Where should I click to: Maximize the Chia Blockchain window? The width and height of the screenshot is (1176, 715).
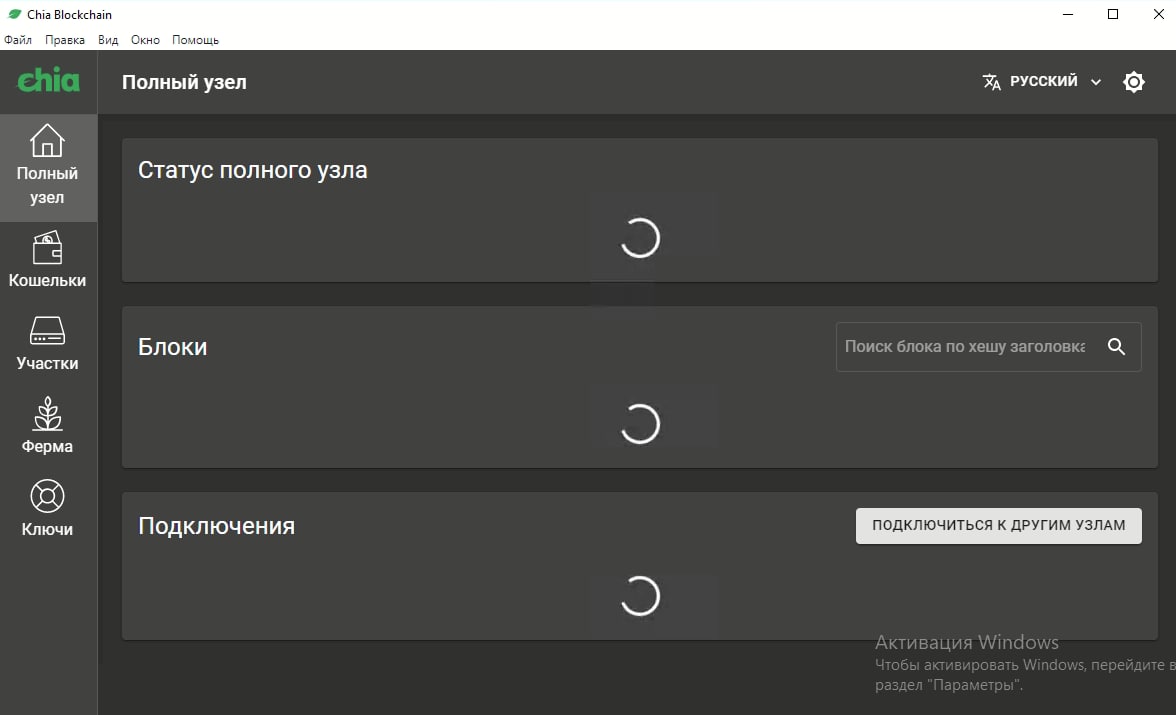[x=1113, y=14]
